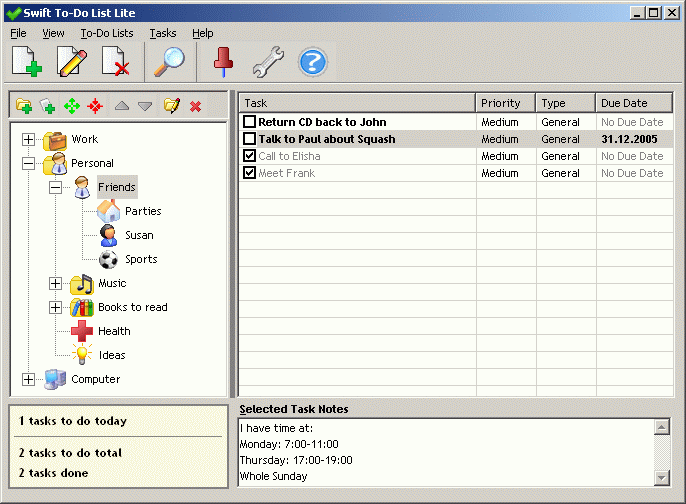
Task: Click the Ideas light bulb icon
Action: click(82, 355)
